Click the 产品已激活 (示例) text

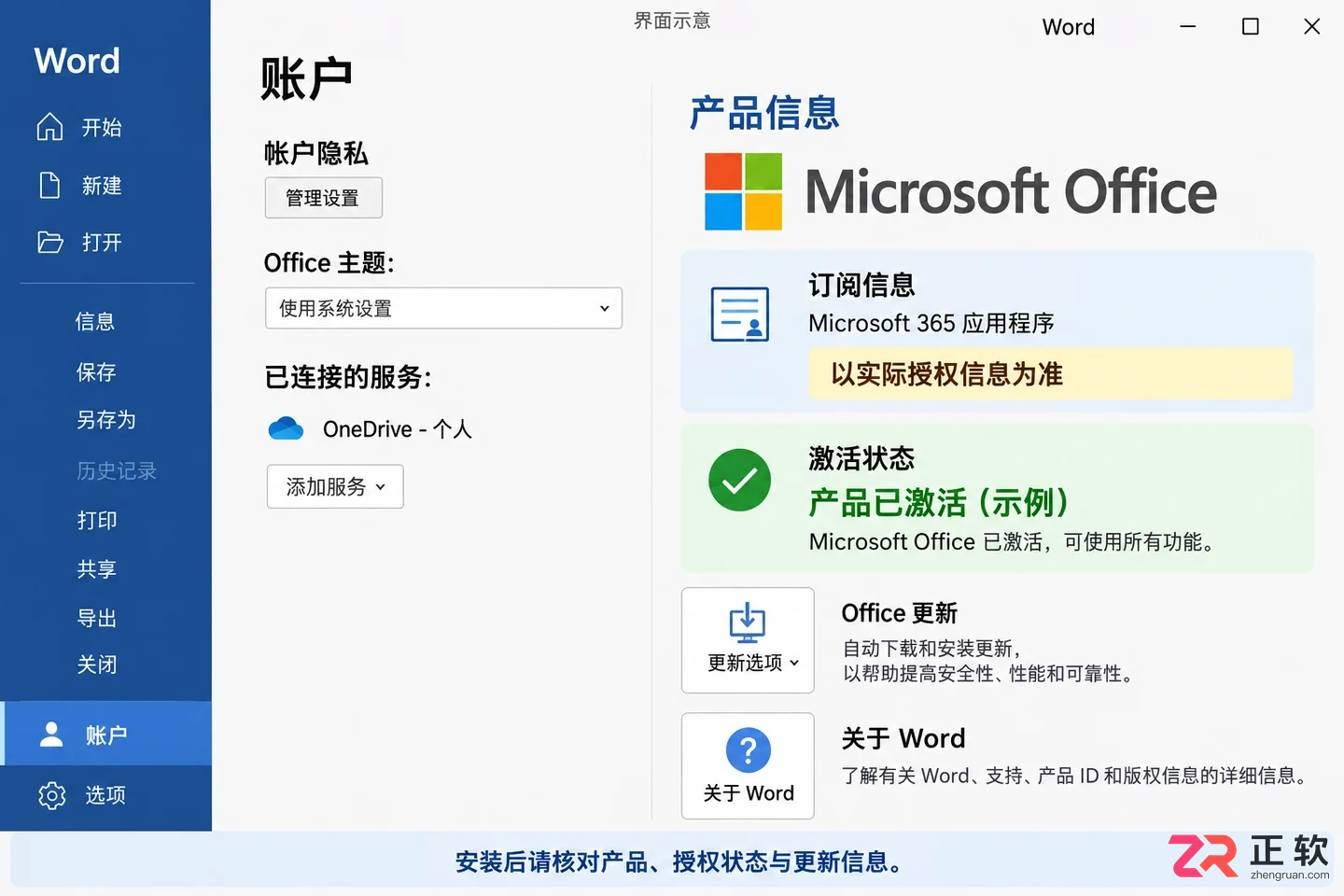[x=938, y=502]
